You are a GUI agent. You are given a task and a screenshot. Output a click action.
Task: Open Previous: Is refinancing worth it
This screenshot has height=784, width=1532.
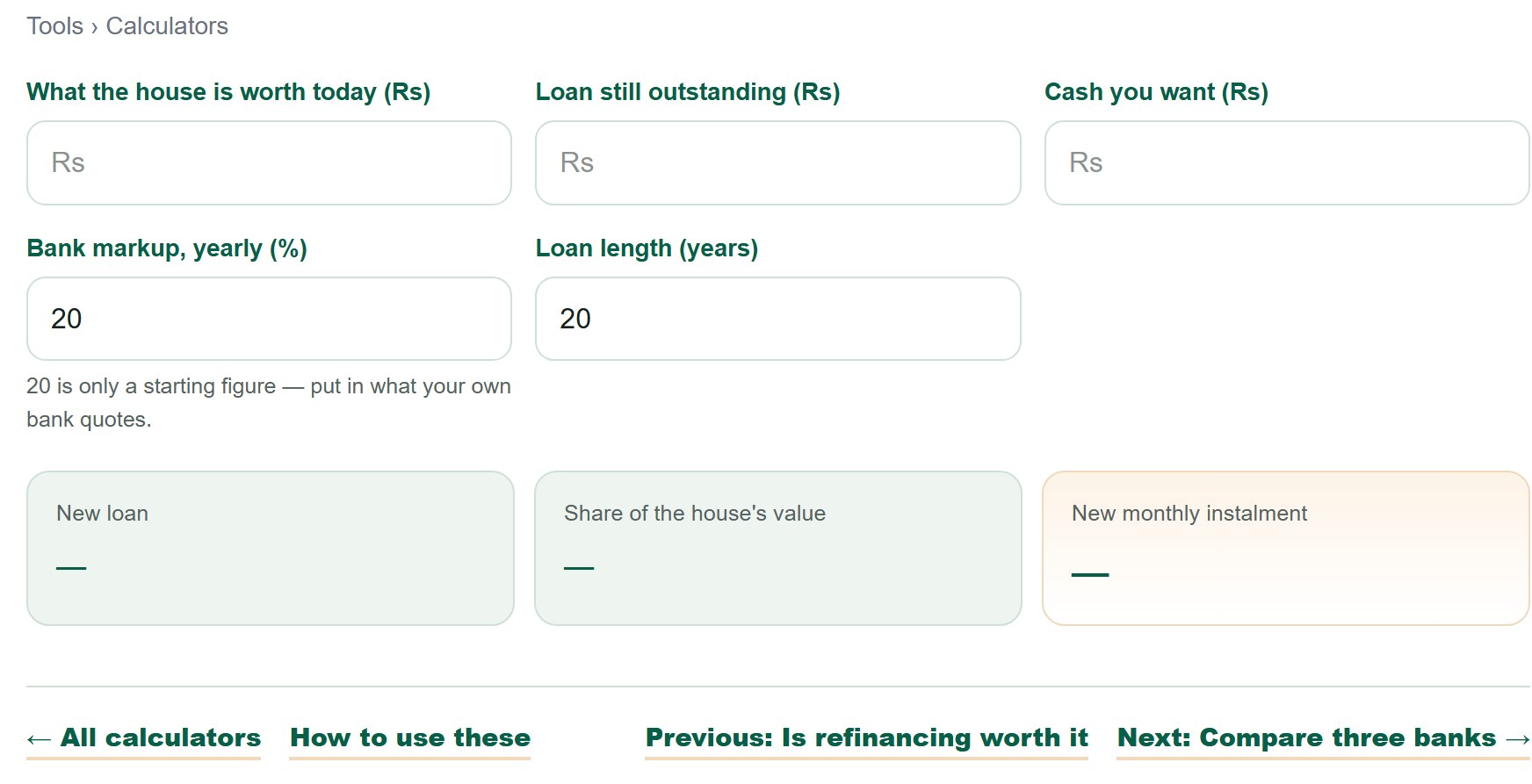point(866,738)
